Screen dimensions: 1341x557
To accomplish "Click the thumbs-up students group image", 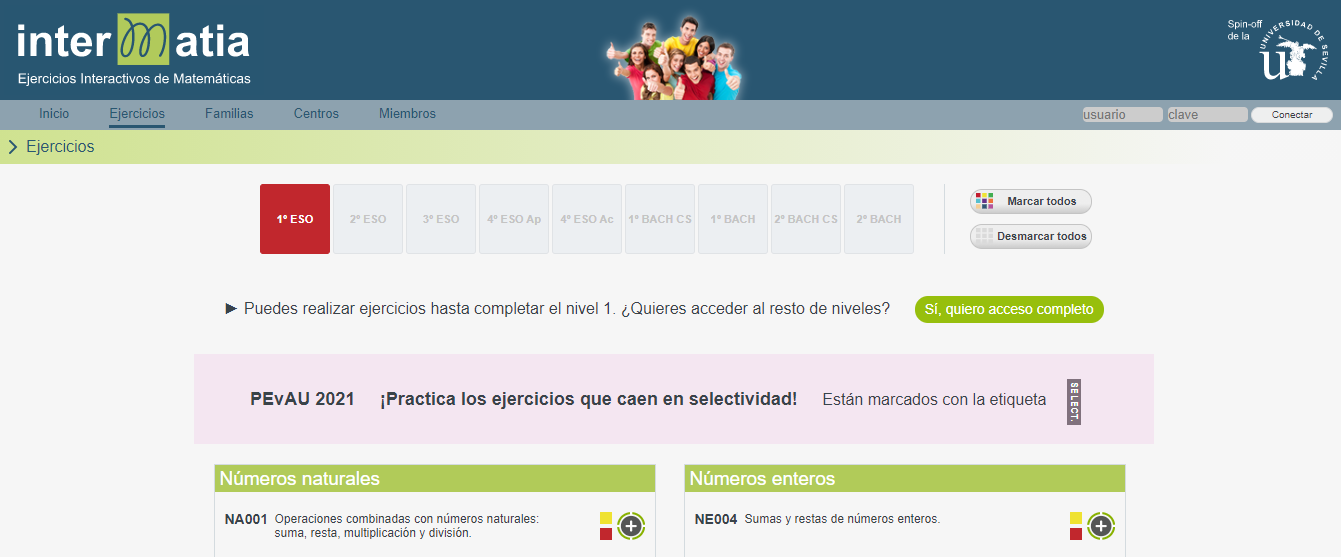I will click(x=673, y=55).
